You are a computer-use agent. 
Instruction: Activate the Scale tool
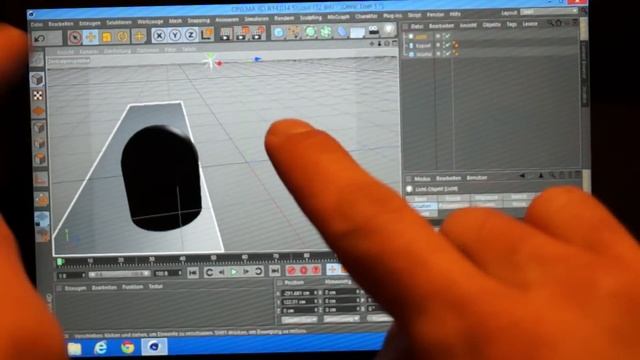[107, 37]
